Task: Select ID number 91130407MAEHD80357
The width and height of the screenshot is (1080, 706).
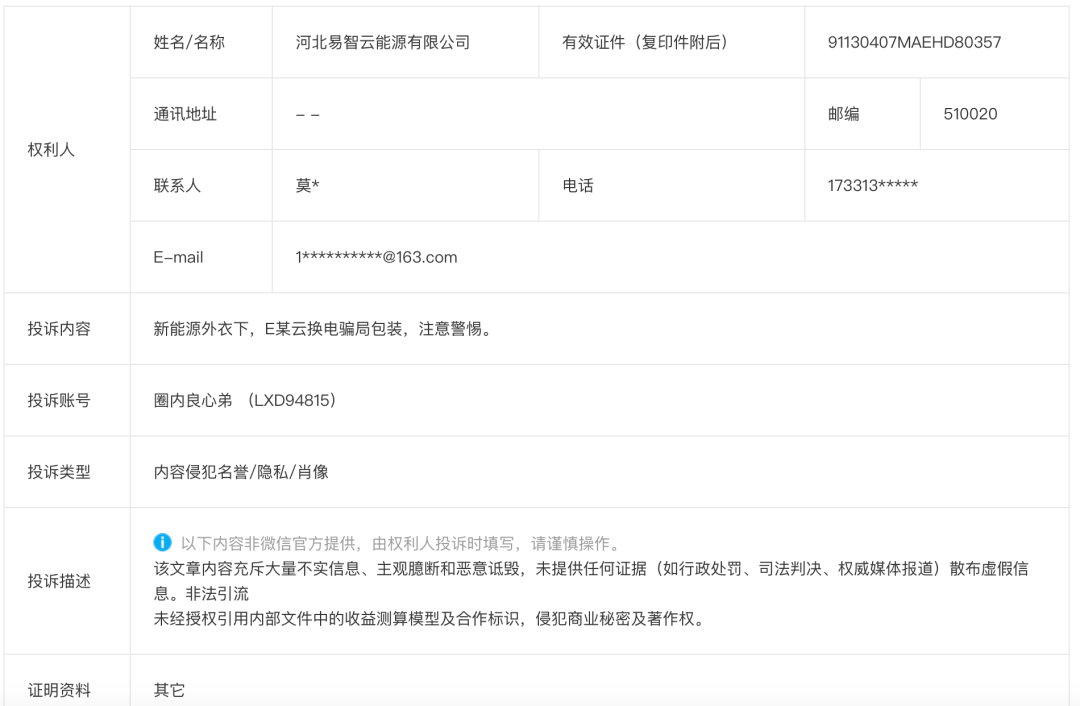Action: pyautogui.click(x=914, y=42)
